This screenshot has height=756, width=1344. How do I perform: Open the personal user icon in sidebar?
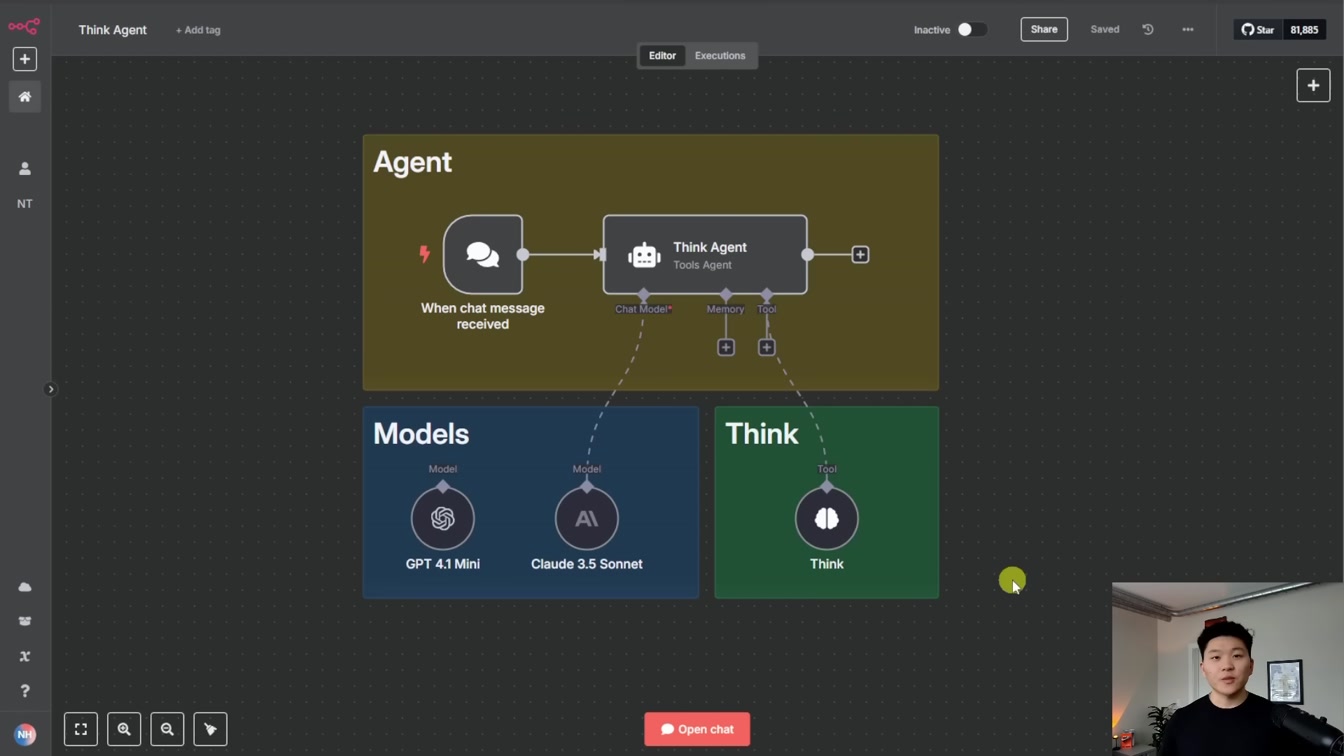coord(25,169)
